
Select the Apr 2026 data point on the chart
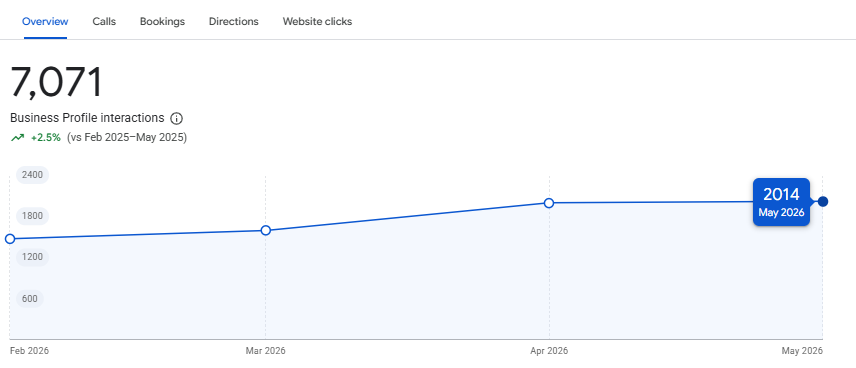click(549, 203)
